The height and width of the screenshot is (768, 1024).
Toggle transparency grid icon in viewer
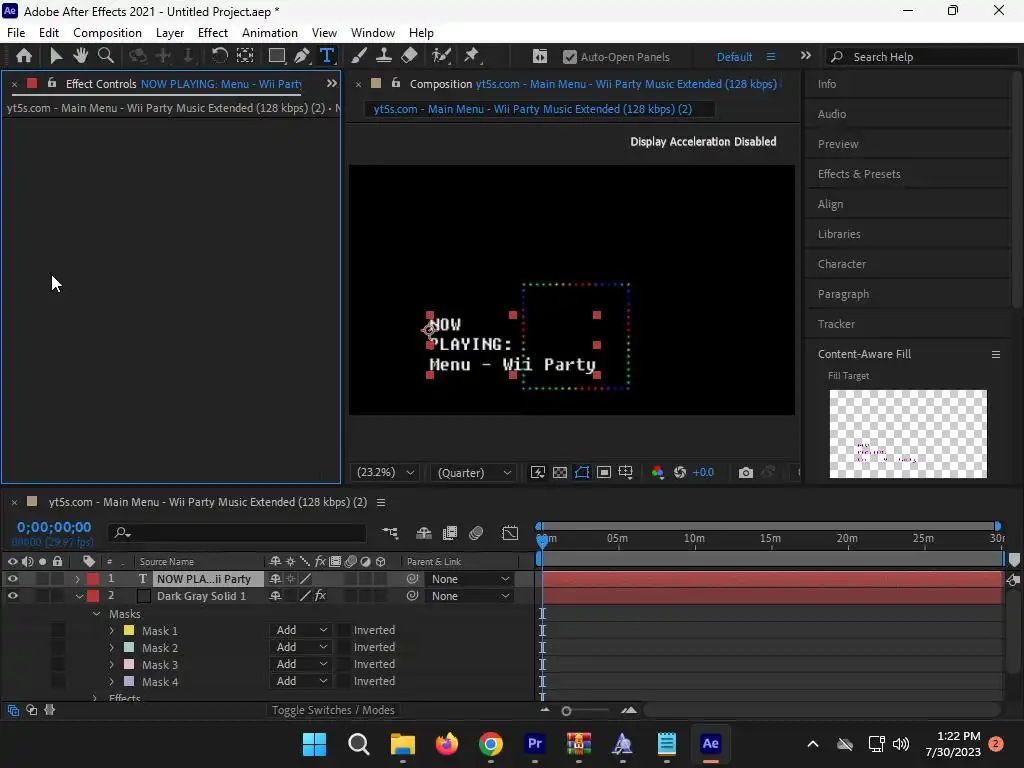(x=560, y=472)
